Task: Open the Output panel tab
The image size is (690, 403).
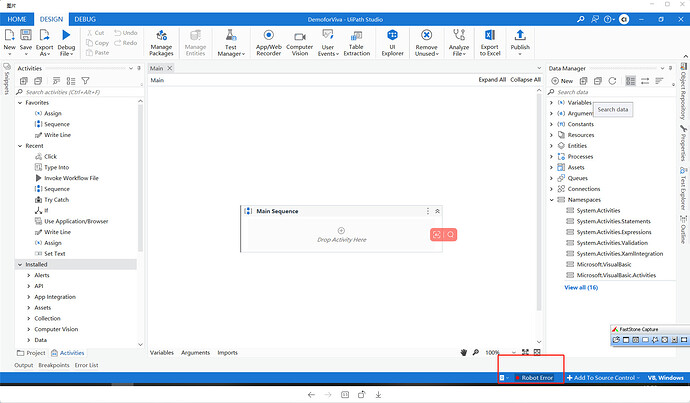Action: coord(23,365)
